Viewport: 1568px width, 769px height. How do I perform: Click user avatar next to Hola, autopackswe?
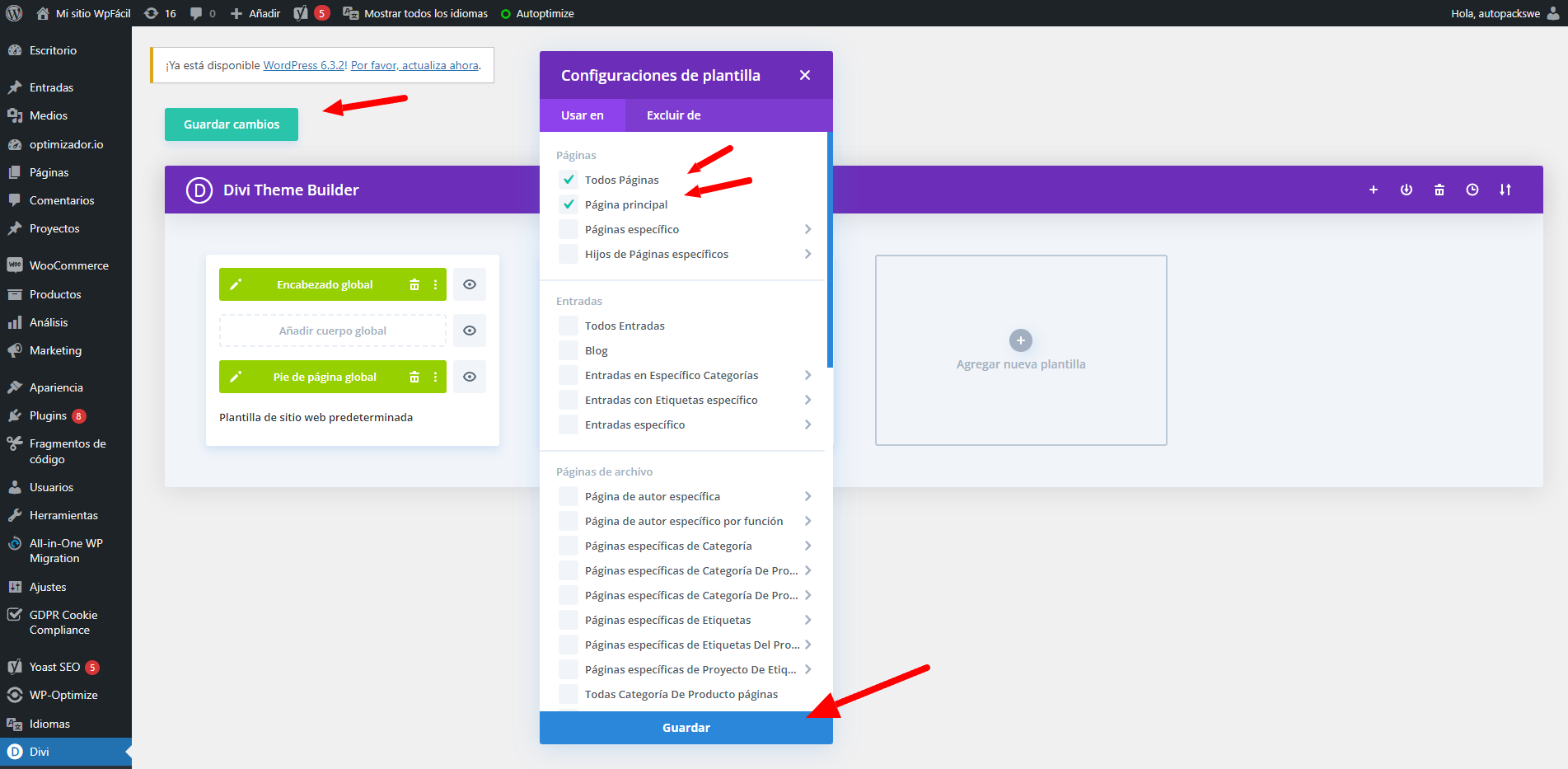click(x=1553, y=13)
